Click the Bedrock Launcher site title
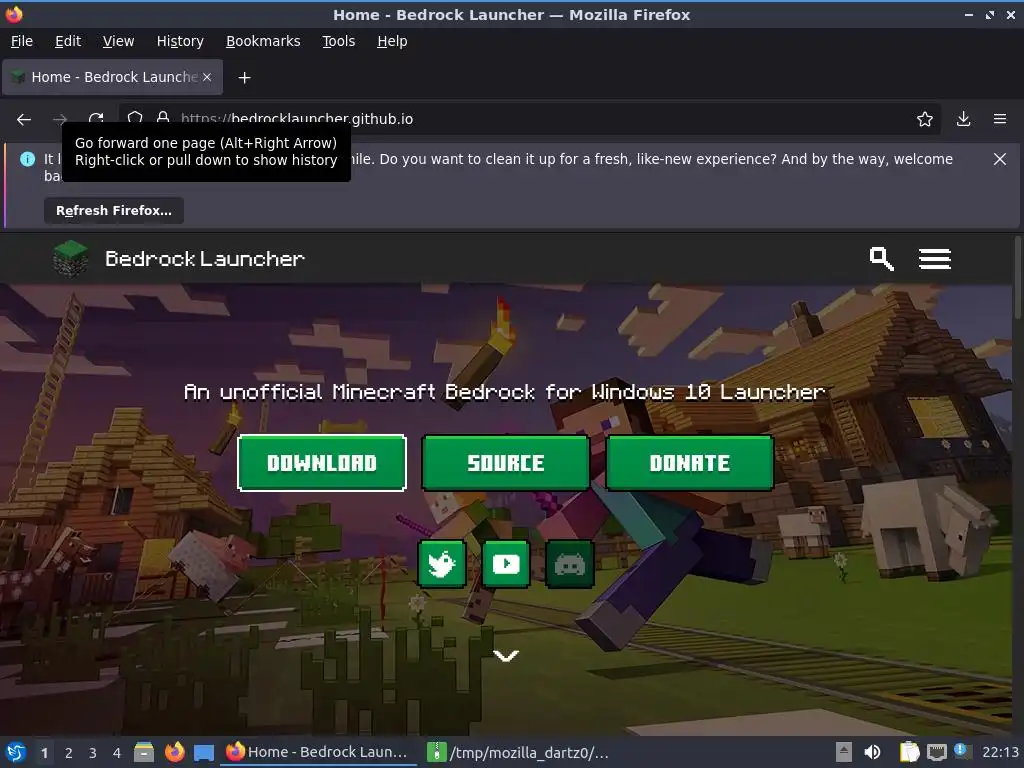 (205, 259)
